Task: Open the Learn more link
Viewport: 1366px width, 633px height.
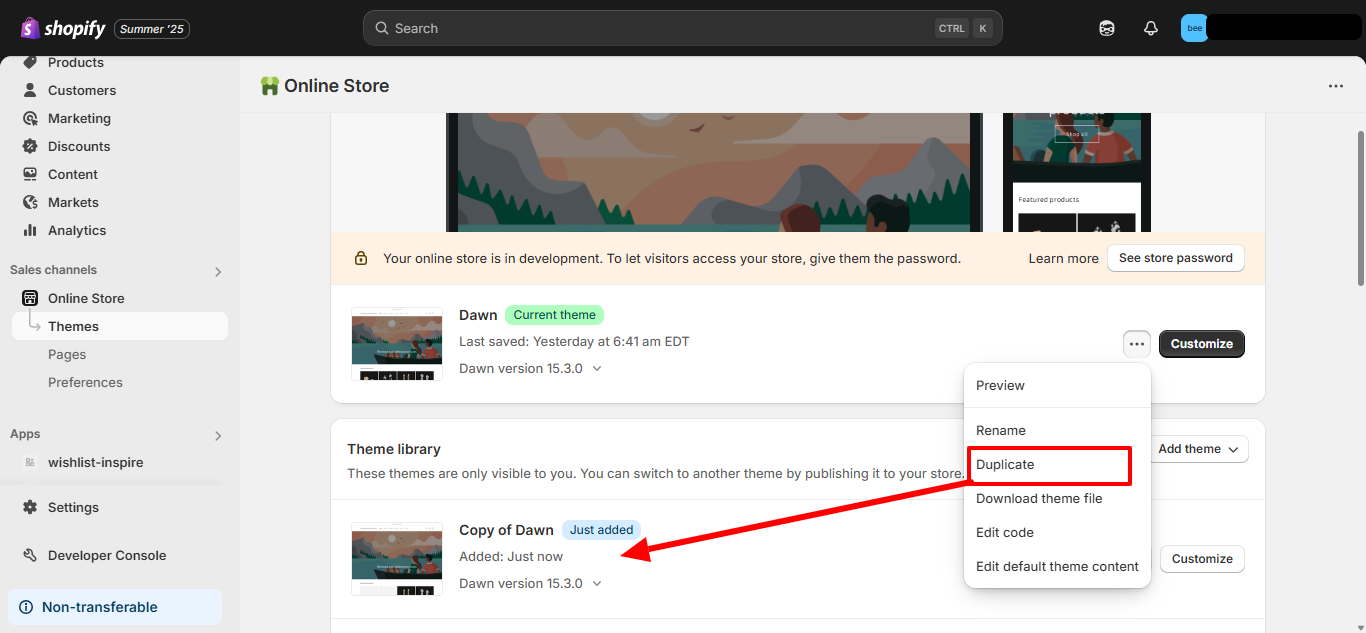Action: (1063, 258)
